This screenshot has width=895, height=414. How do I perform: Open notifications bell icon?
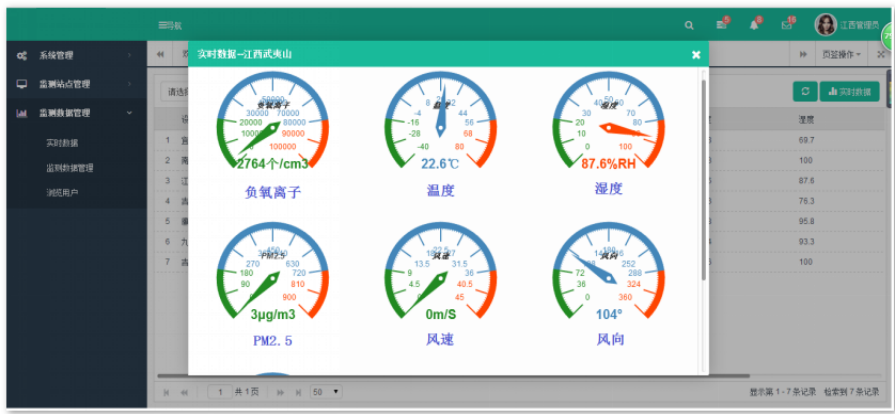click(754, 25)
